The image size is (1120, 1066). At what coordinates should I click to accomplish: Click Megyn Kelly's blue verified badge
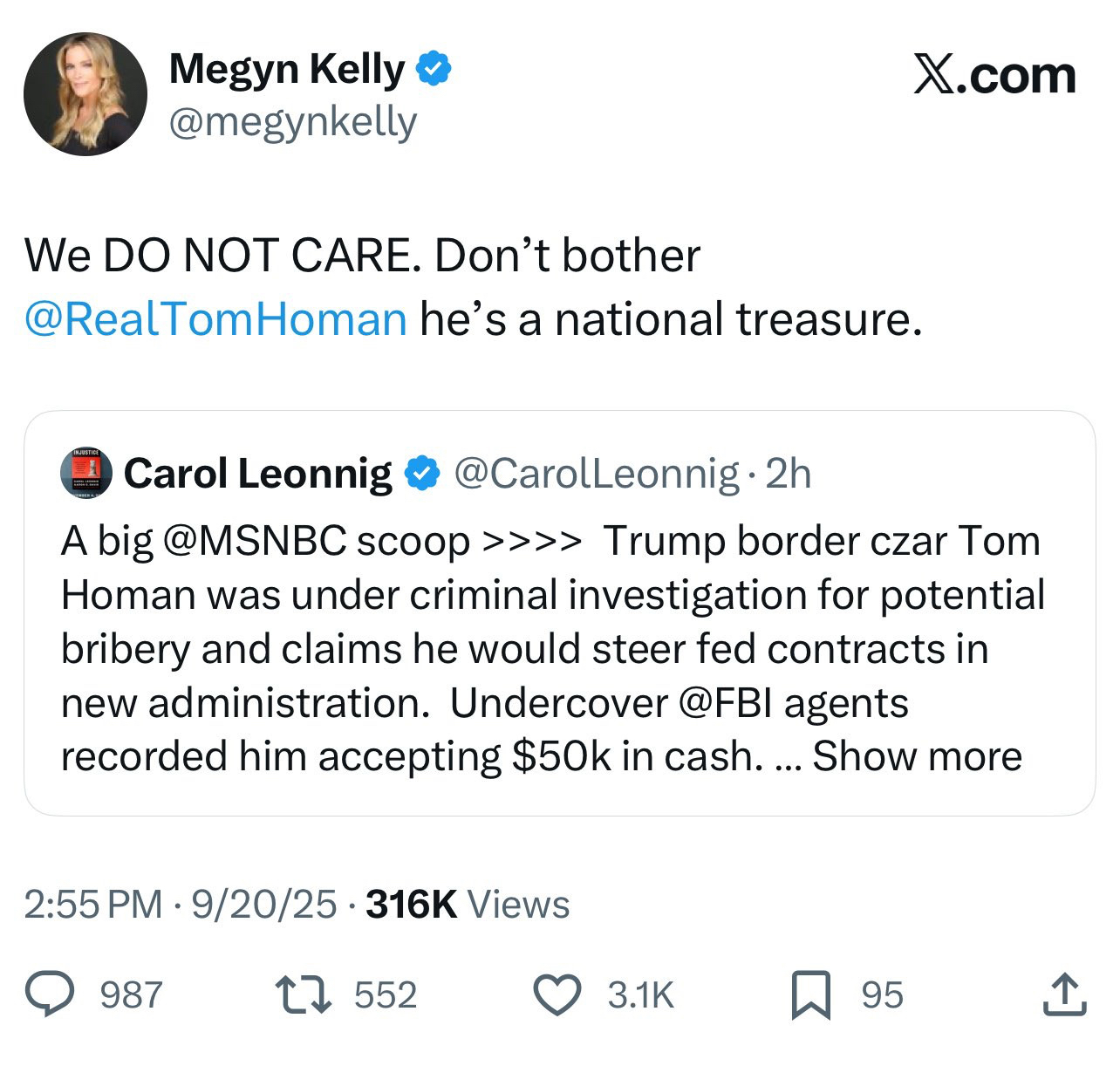pos(434,68)
